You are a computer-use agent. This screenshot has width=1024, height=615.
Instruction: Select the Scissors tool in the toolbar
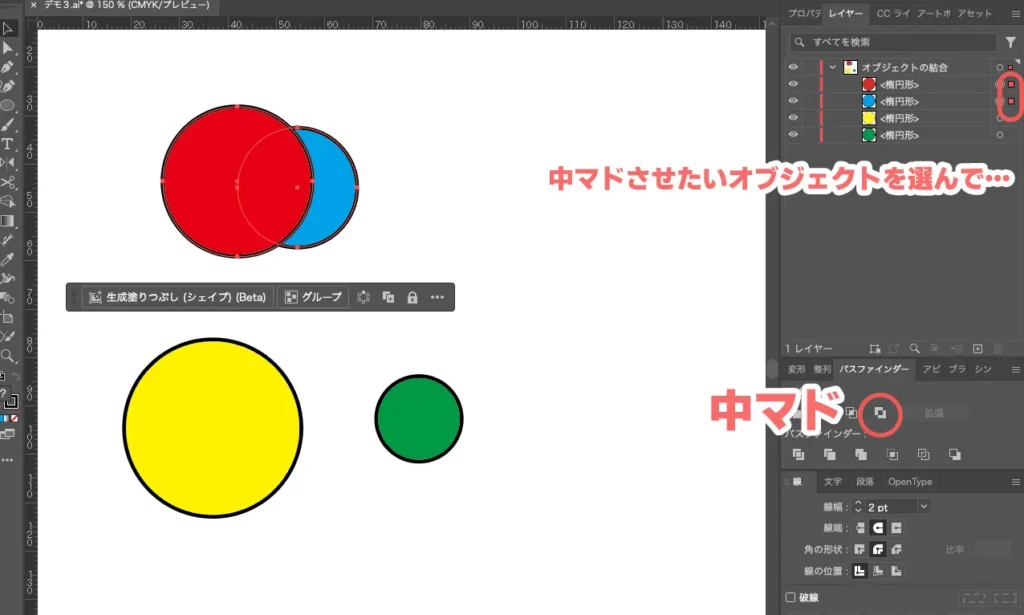pyautogui.click(x=8, y=183)
